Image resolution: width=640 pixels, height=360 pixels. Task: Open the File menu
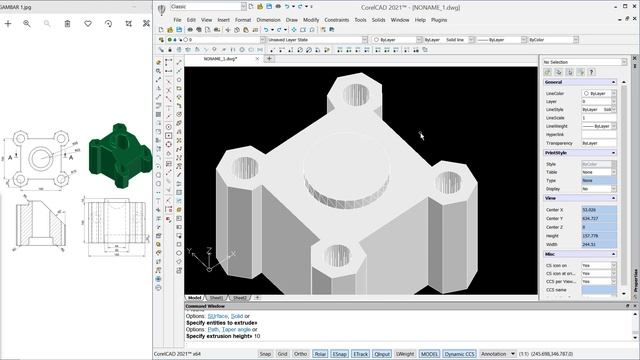pyautogui.click(x=177, y=20)
